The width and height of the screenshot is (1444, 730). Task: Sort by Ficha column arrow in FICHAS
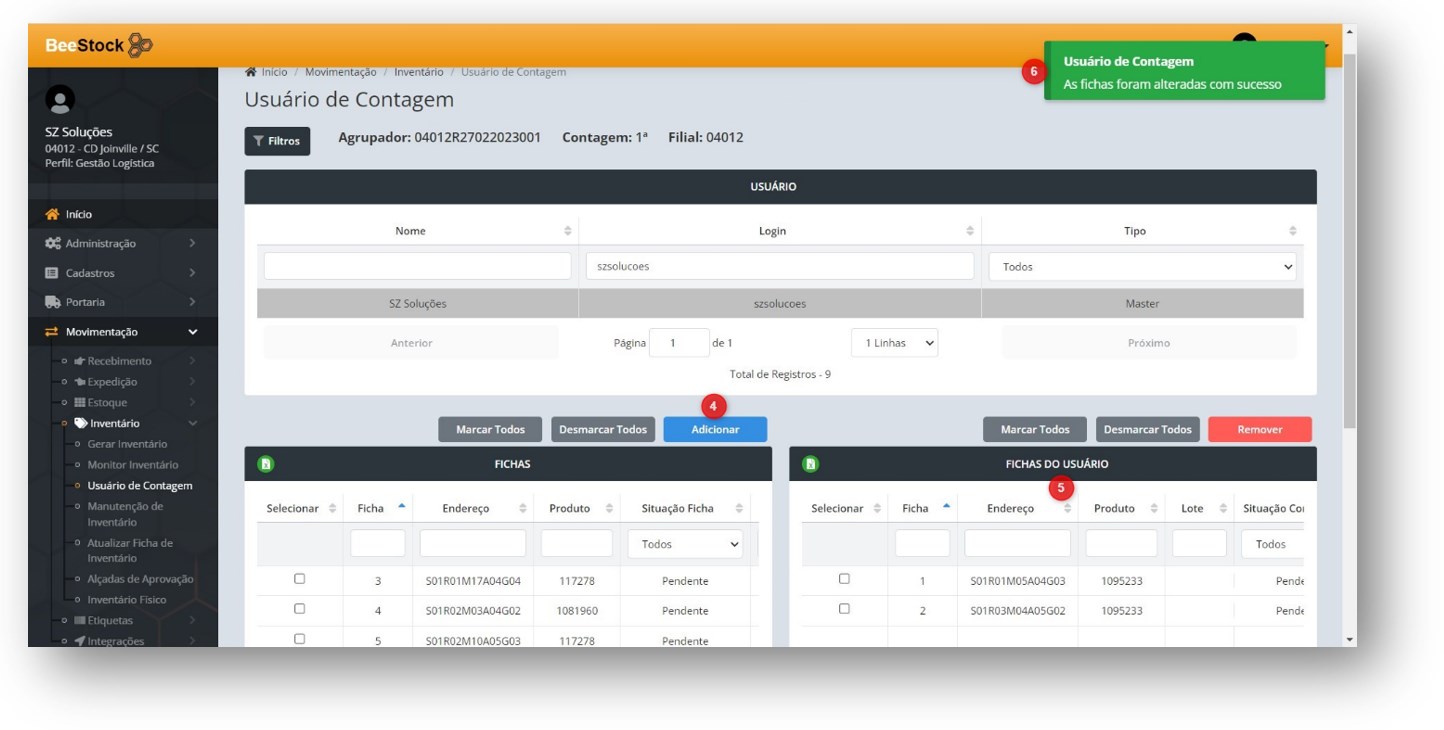402,507
